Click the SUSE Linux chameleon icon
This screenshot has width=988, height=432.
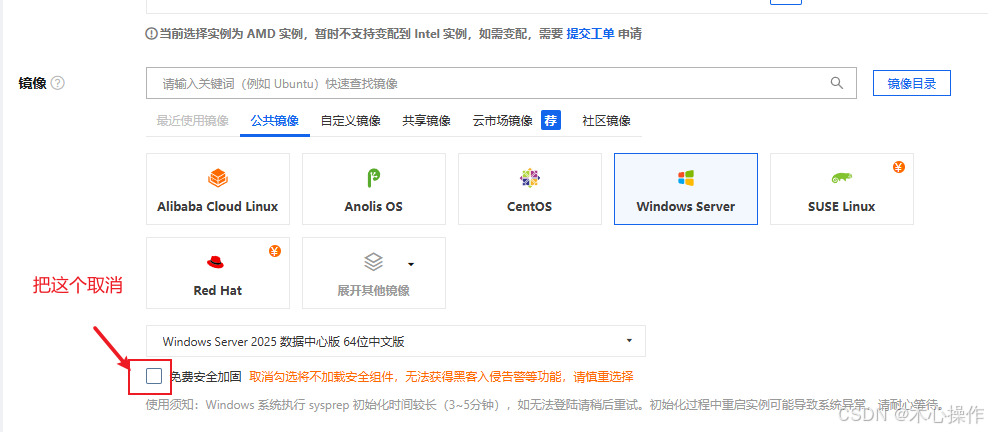[x=842, y=178]
